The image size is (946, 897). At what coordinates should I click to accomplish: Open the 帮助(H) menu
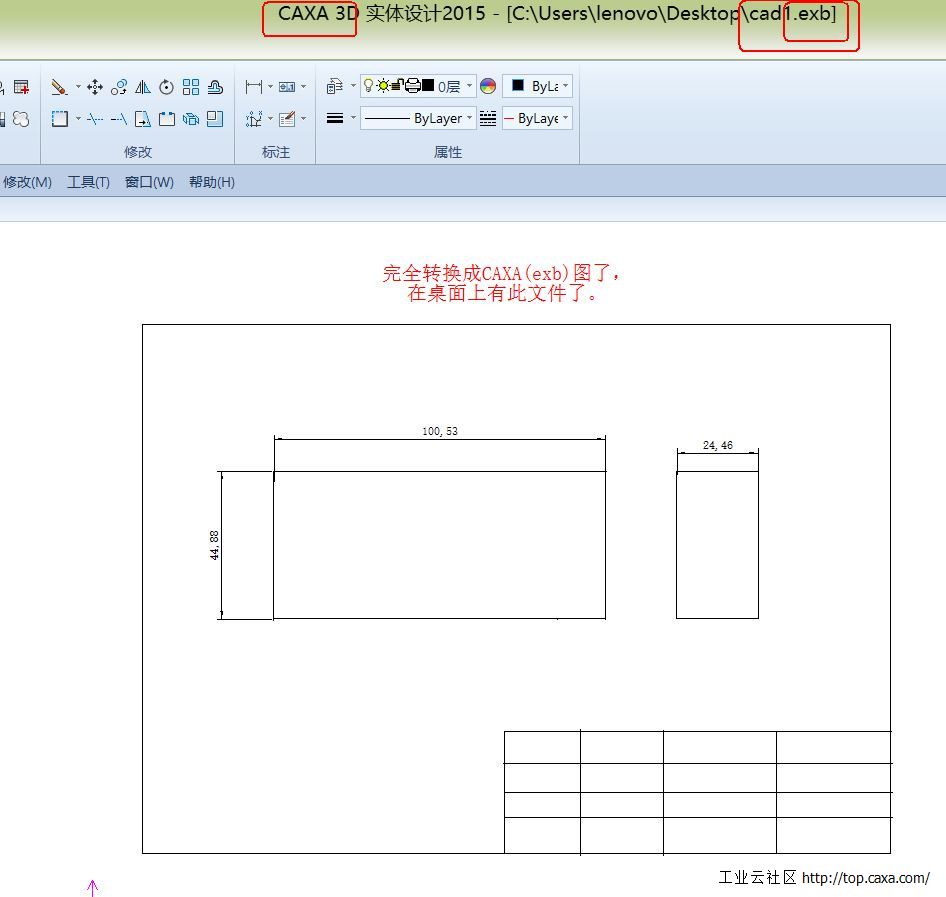coord(212,182)
